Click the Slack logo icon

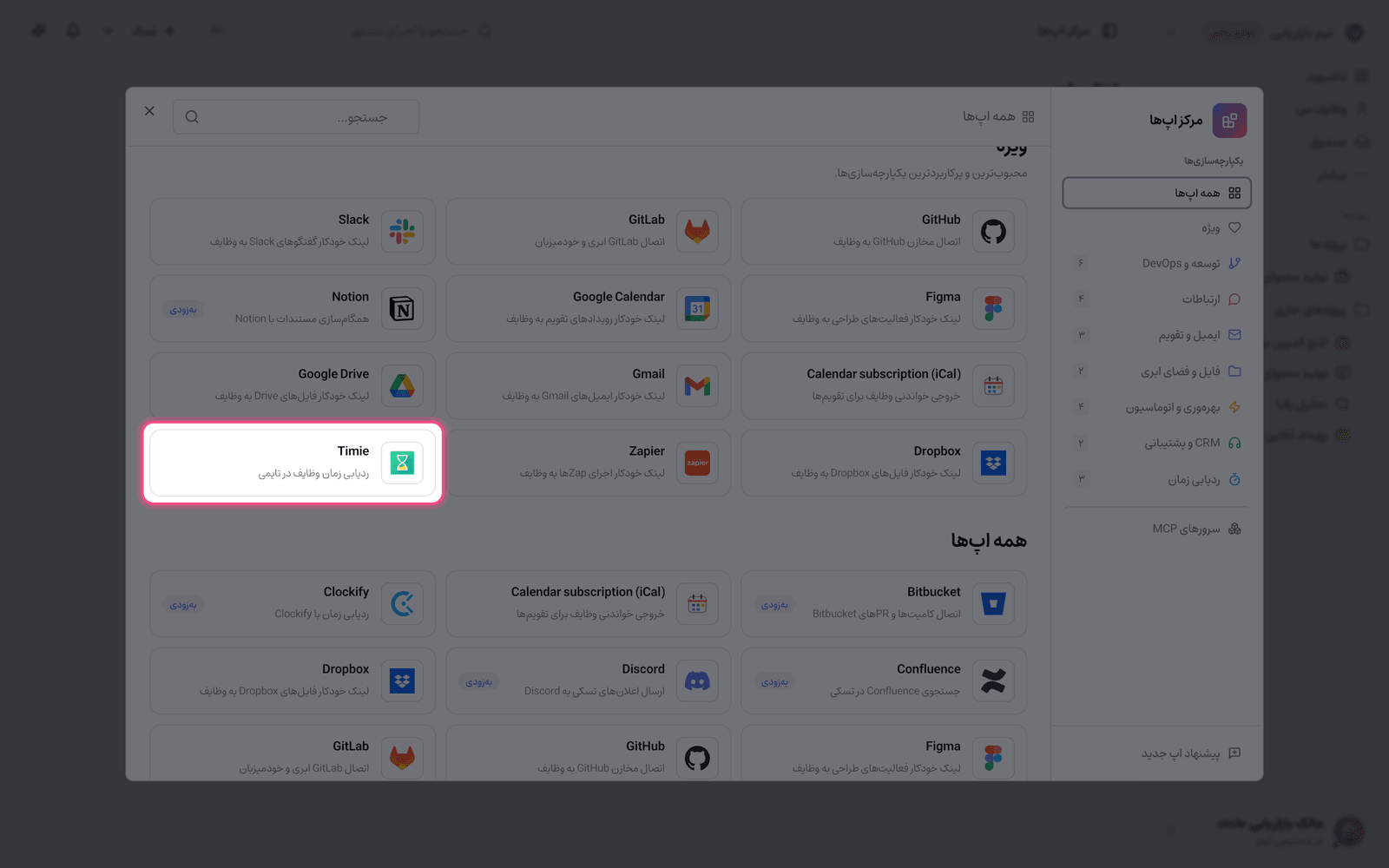pos(402,232)
